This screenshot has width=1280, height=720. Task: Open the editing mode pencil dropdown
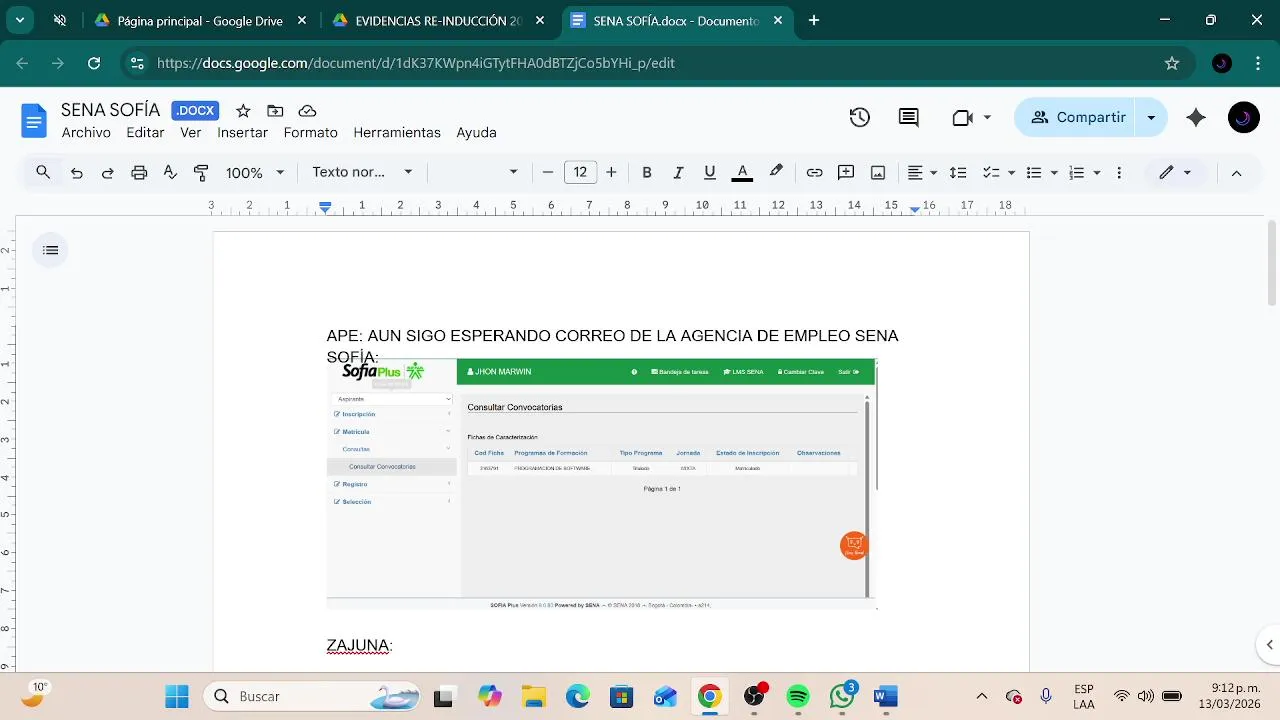(x=1175, y=173)
